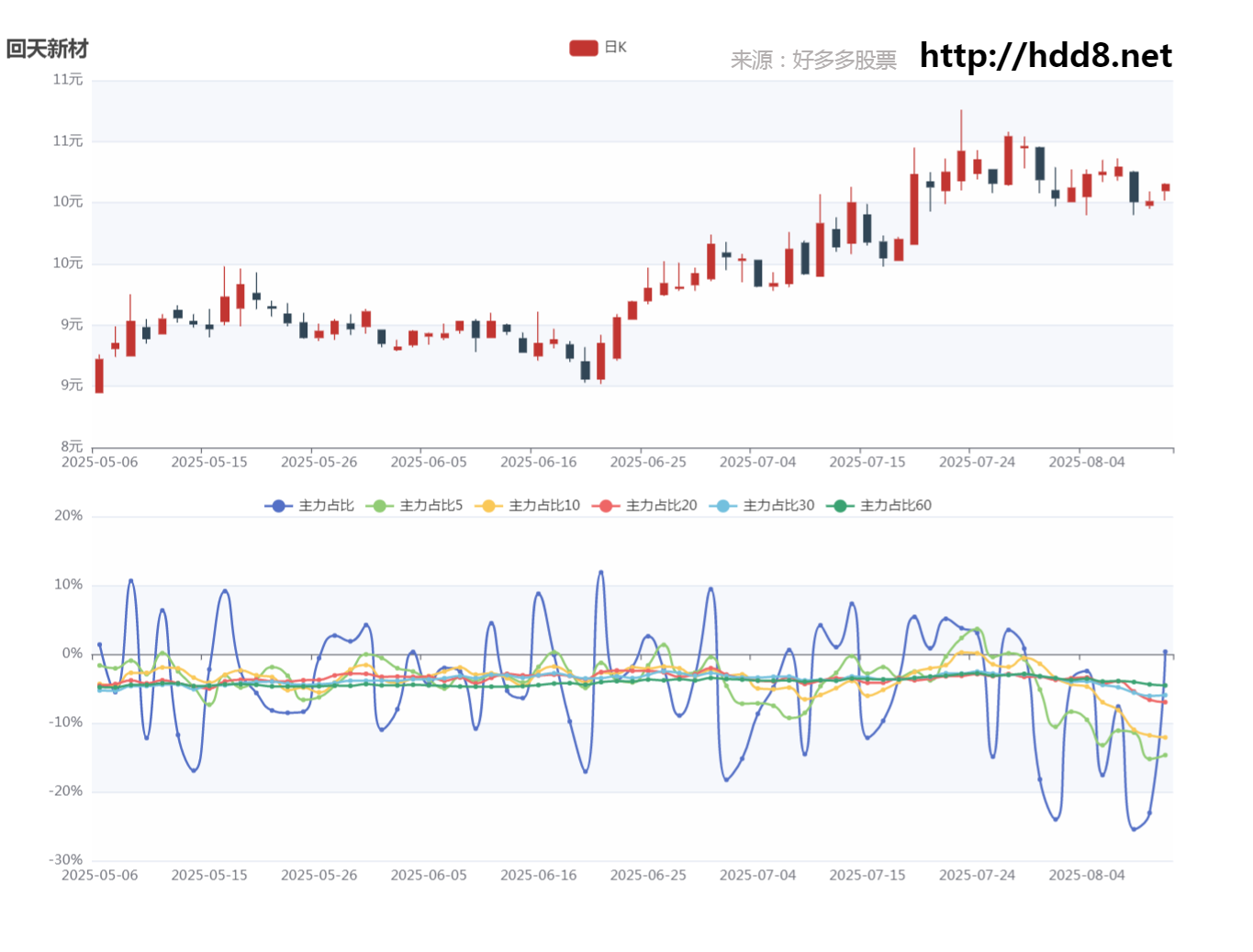Click 2025-05-06 under the candlestick chart
This screenshot has width=1253, height=952.
pyautogui.click(x=100, y=463)
